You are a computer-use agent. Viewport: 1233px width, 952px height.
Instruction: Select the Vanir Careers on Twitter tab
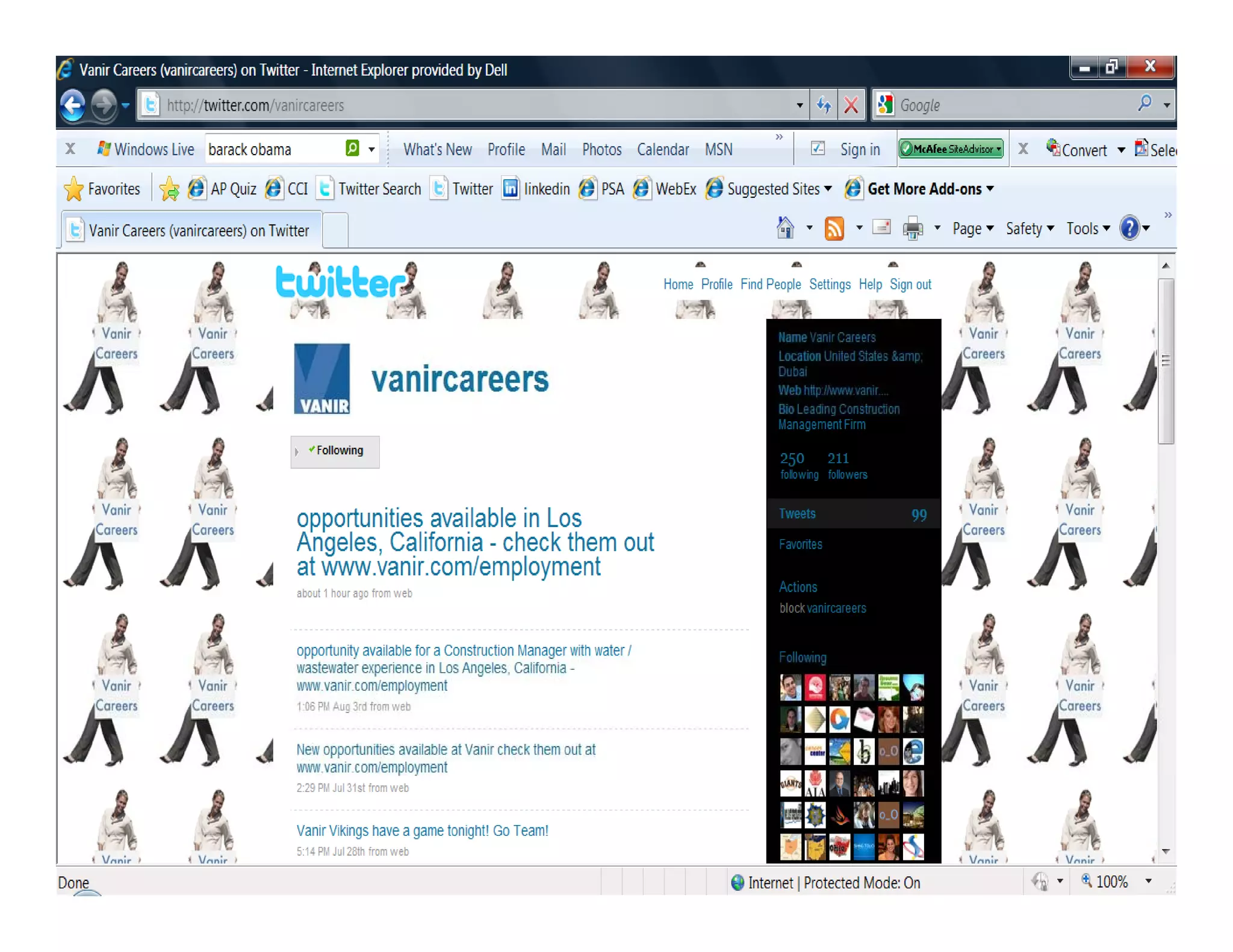pyautogui.click(x=191, y=230)
